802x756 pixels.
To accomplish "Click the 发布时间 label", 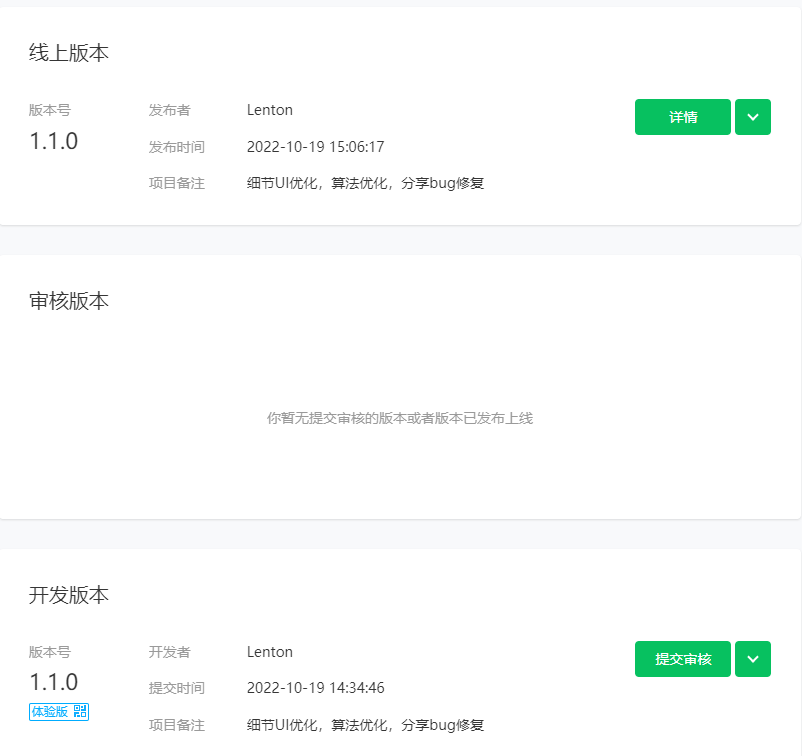I will [176, 147].
